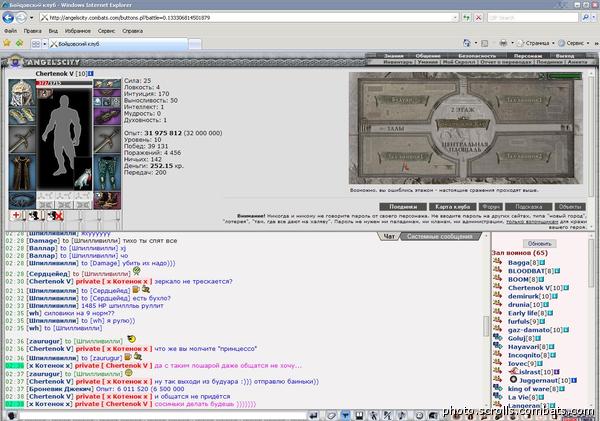Click the clock icon in chat bar

point(419,416)
